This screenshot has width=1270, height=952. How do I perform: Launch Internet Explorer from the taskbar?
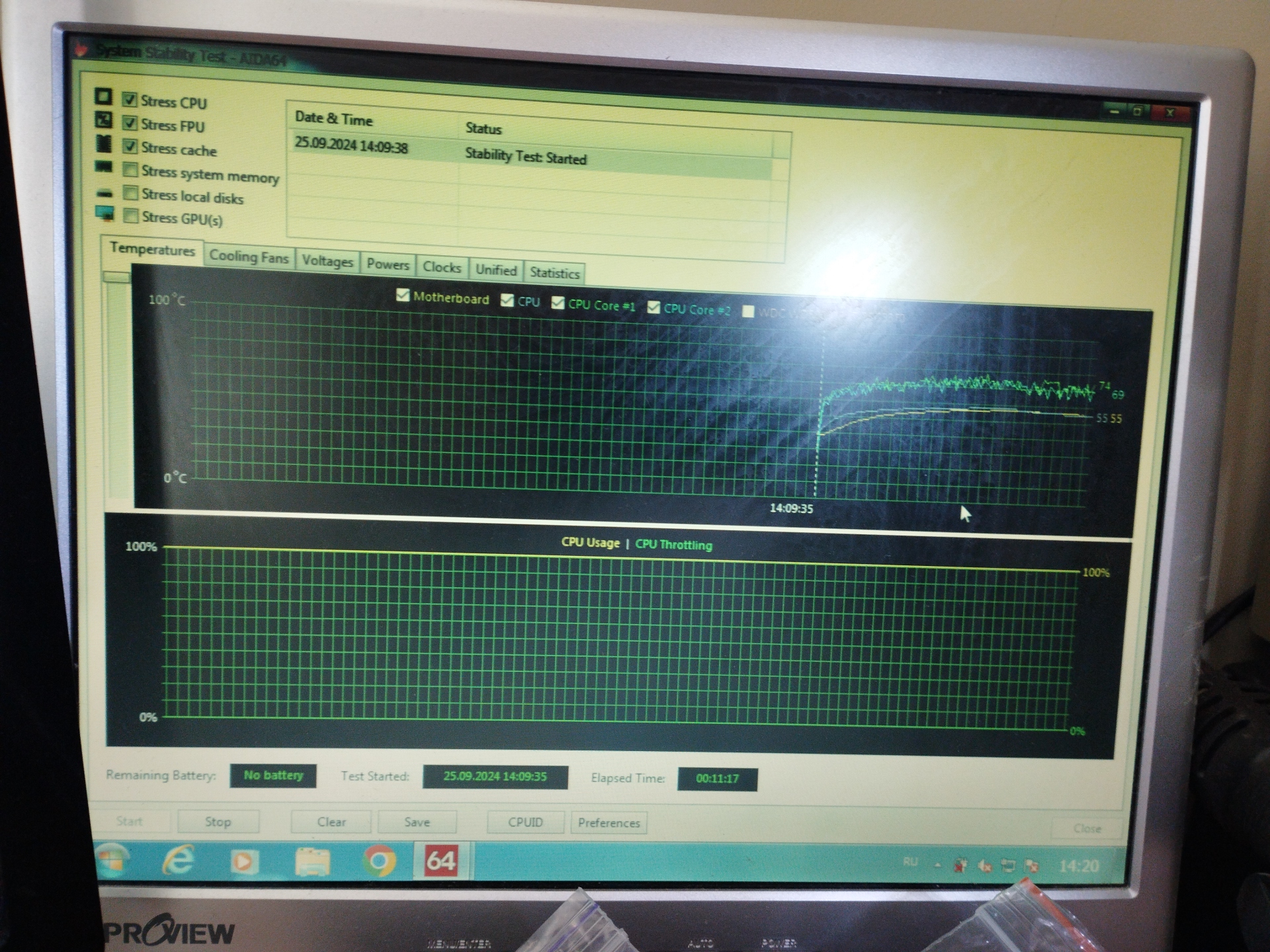coord(178,861)
